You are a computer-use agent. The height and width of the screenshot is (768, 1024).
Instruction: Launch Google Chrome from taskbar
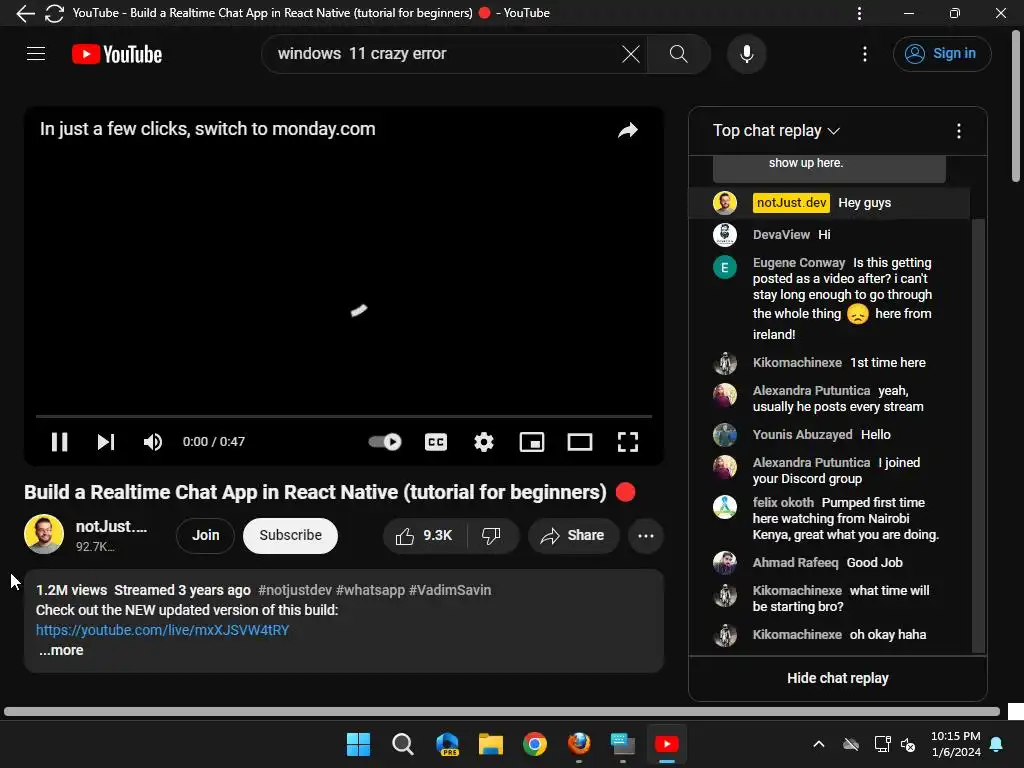[x=535, y=744]
